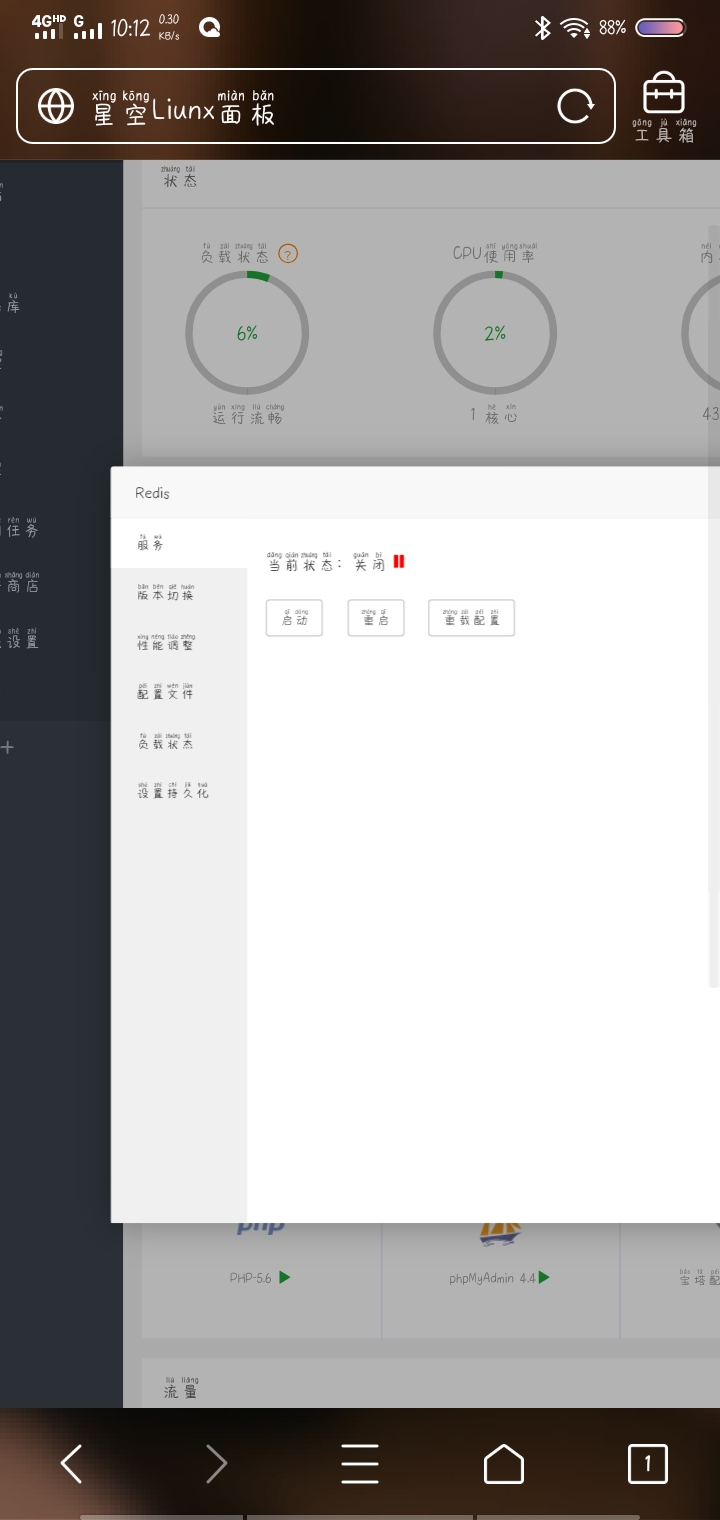Click the 状态 section heading
Viewport: 720px width, 1520px height.
pyautogui.click(x=180, y=178)
